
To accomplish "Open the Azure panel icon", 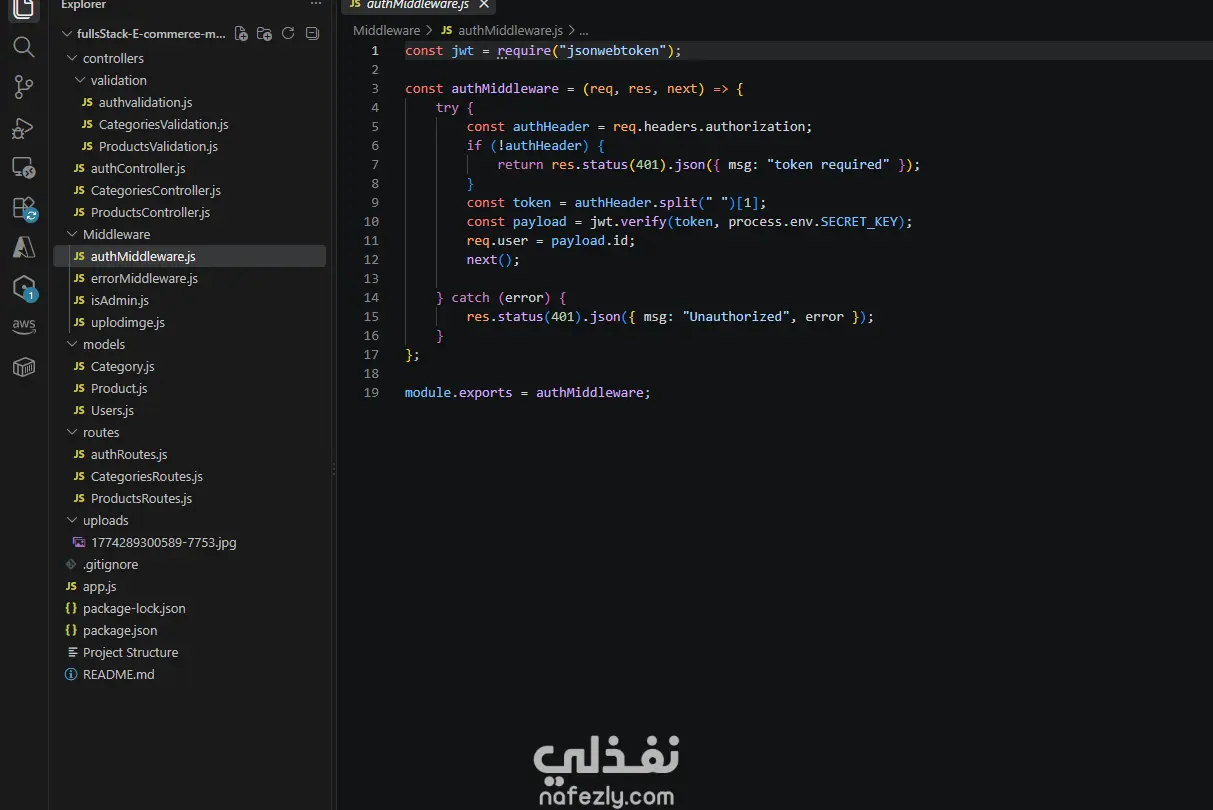I will point(24,247).
